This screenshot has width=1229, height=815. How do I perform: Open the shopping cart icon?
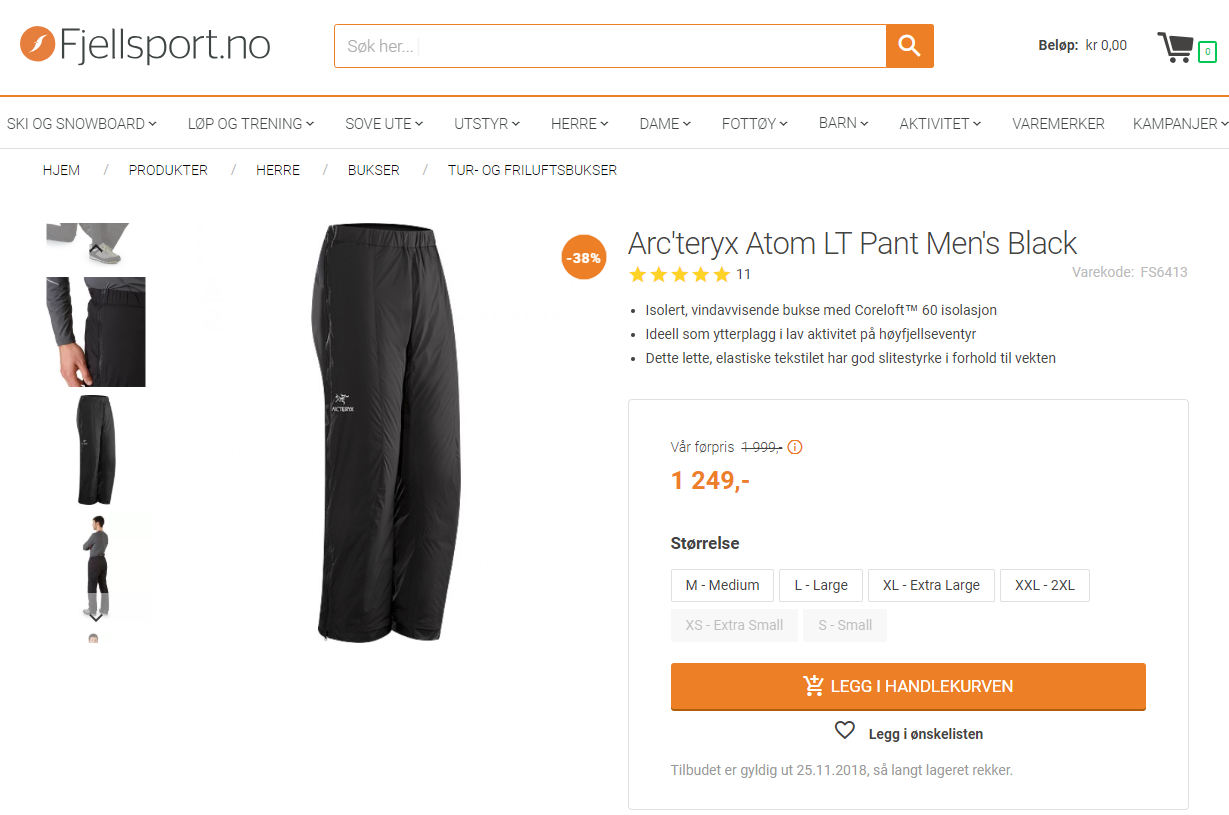pos(1177,47)
